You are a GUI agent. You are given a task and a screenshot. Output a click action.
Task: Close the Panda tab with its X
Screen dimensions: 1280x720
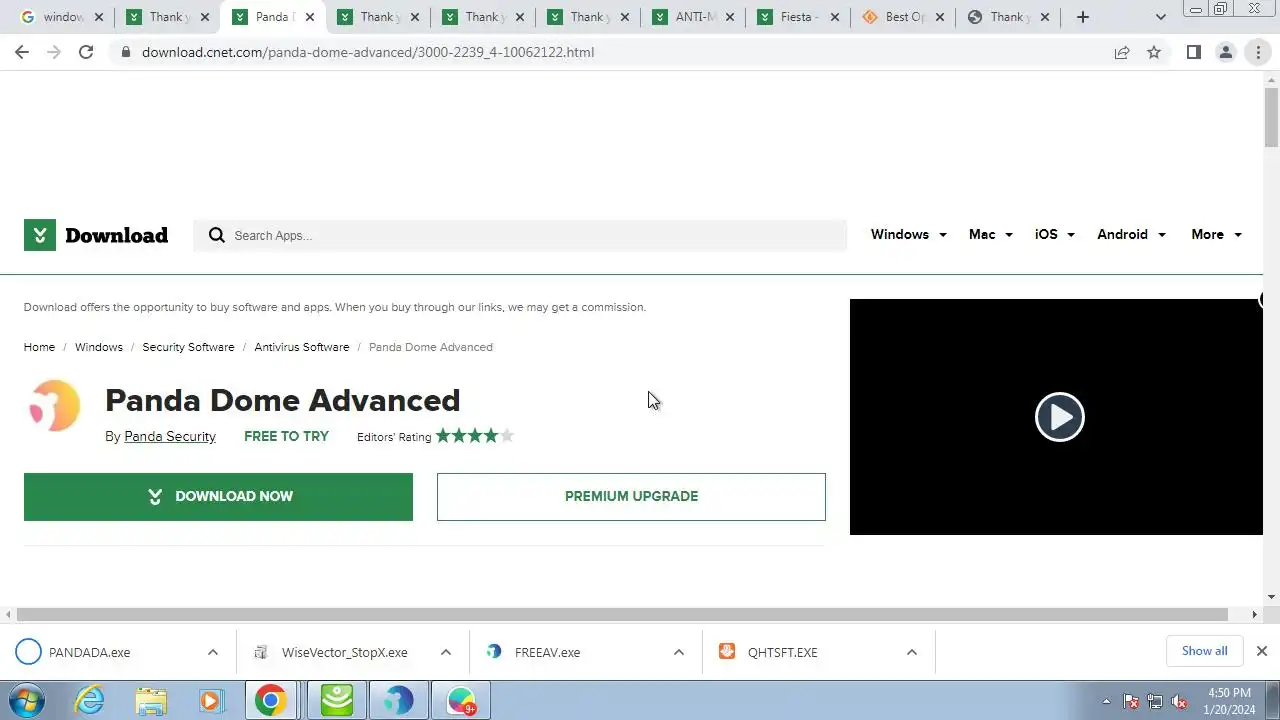(309, 17)
